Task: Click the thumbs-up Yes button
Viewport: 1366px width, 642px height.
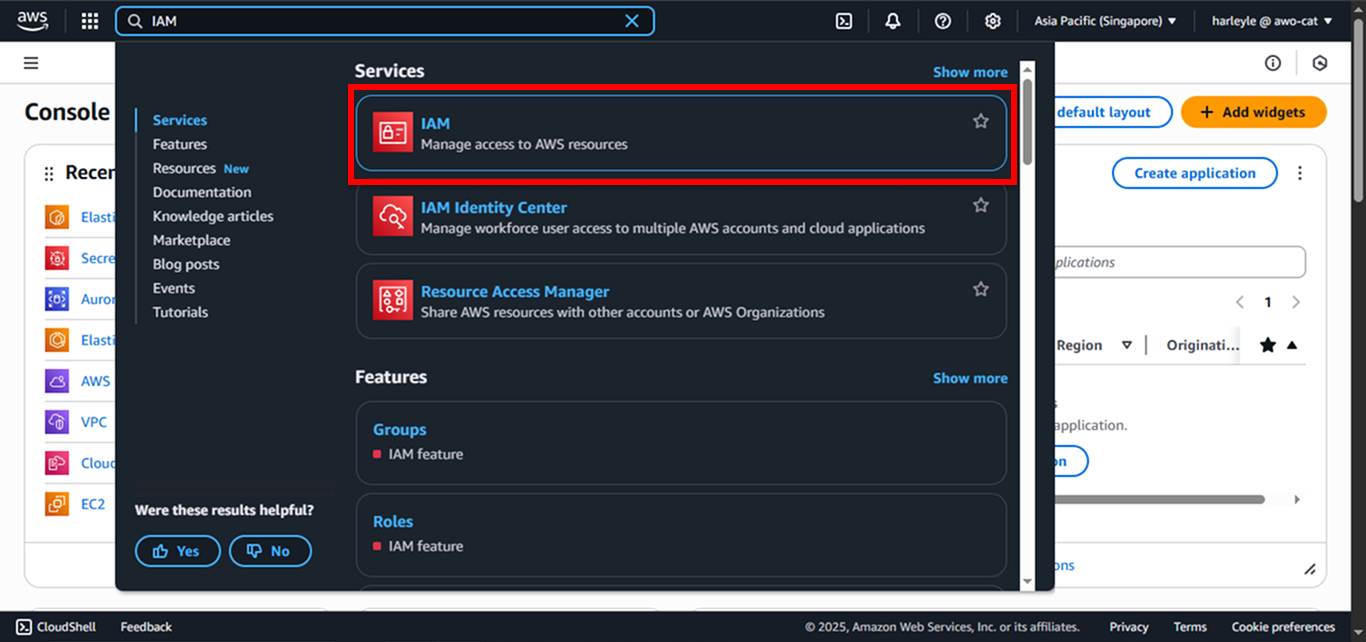Action: [x=177, y=551]
